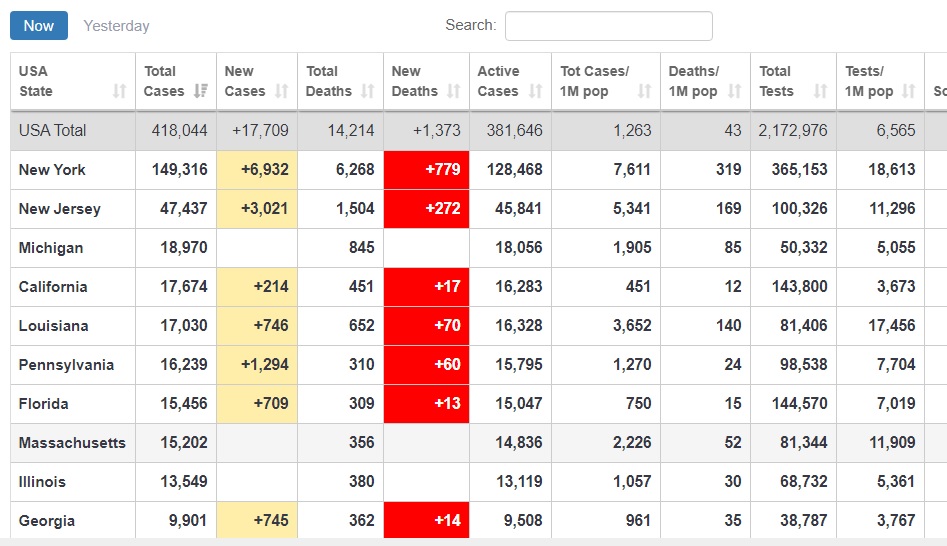Click New York's red +779 new deaths cell

point(427,170)
